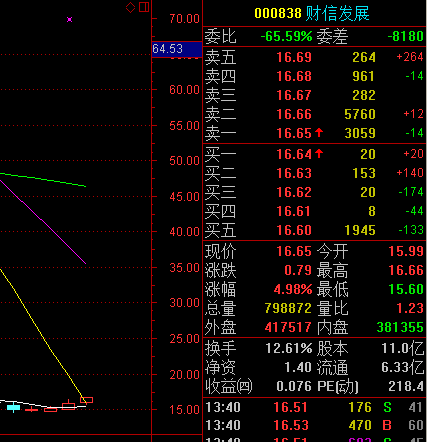The width and height of the screenshot is (427, 442).
Task: Click the 卖一 volume 3059
Action: tap(360, 133)
